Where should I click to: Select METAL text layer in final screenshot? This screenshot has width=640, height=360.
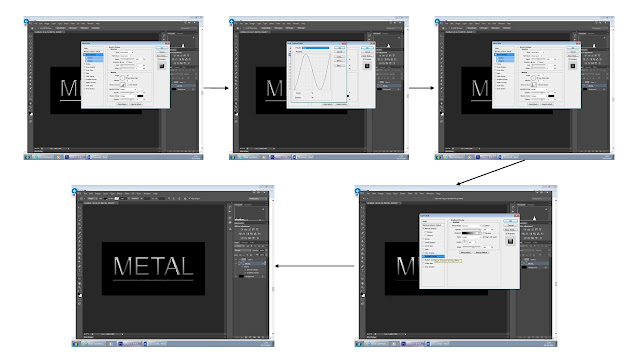252,264
